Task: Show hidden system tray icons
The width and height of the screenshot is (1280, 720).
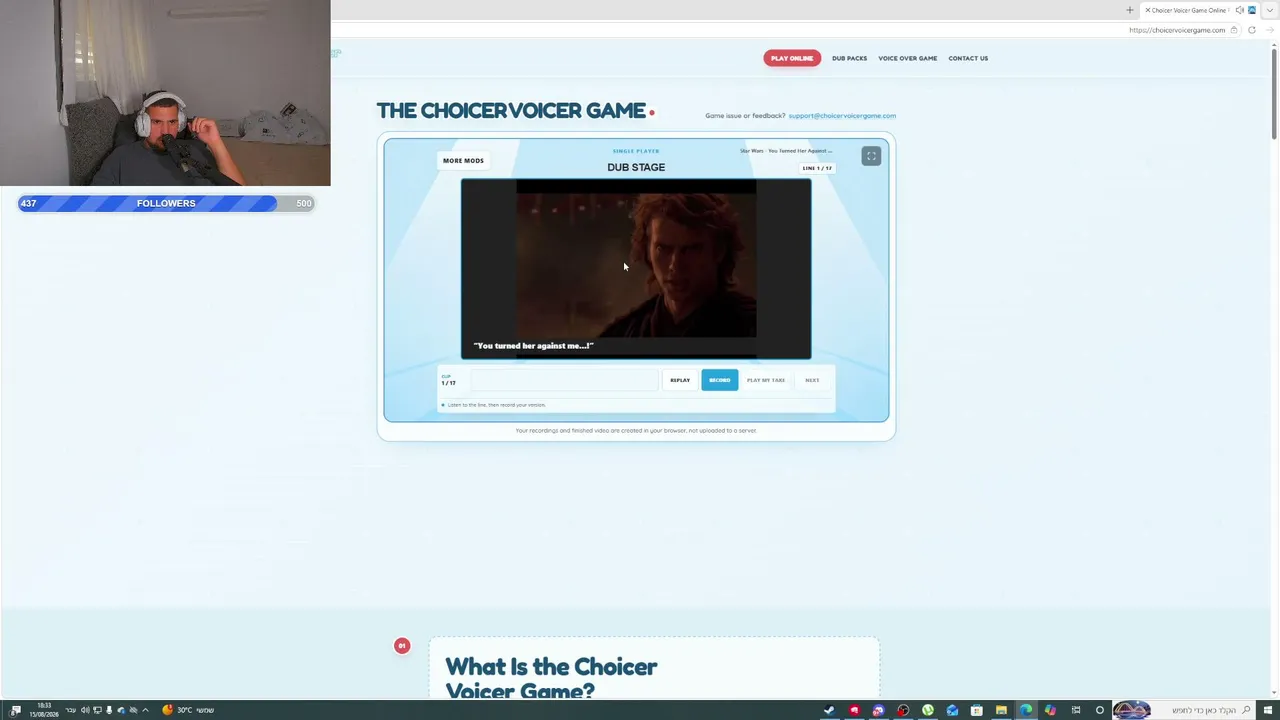Action: pyautogui.click(x=145, y=710)
